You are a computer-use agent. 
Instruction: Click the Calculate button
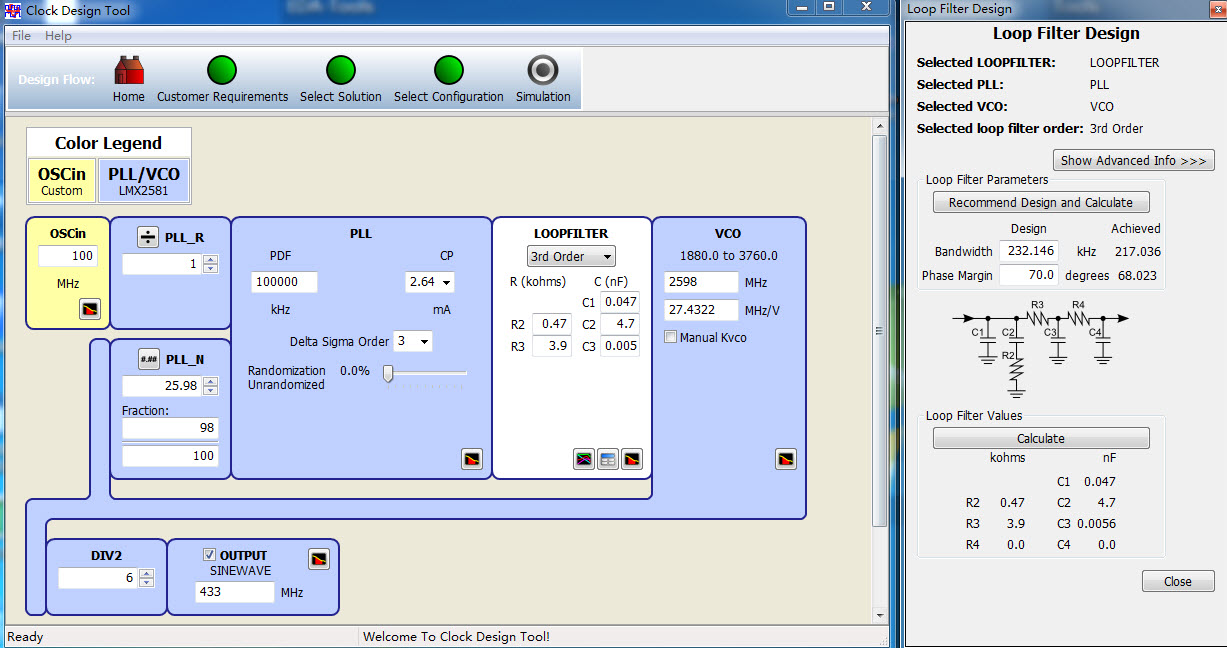point(1041,438)
